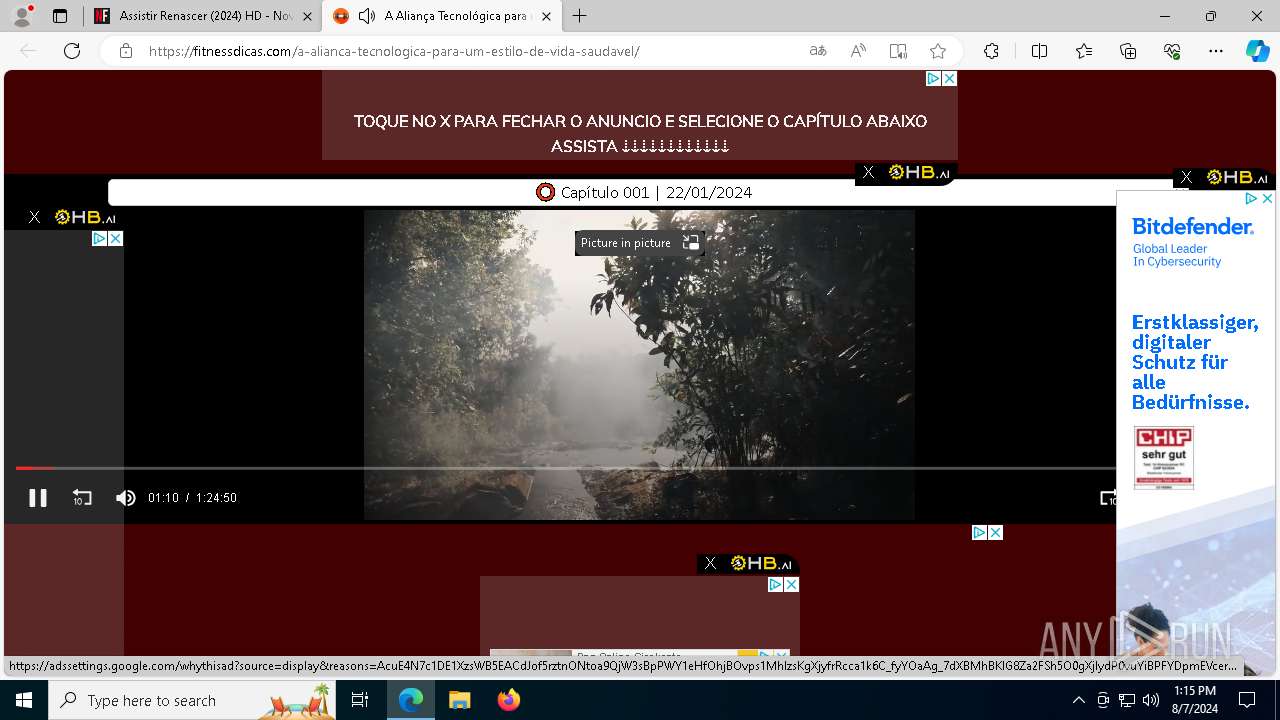Viewport: 1280px width, 720px height.
Task: Close the A Aliança Tecnológica tab
Action: [x=546, y=16]
